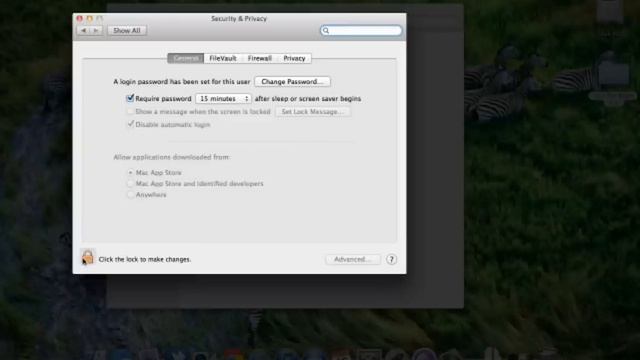
Task: Go back with the left arrow button
Action: click(x=84, y=30)
